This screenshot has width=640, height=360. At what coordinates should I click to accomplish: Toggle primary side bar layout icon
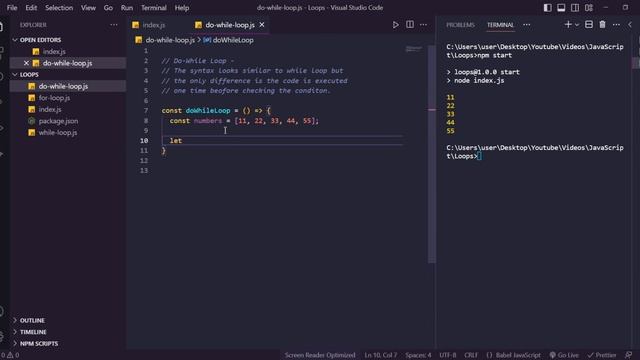(547, 8)
